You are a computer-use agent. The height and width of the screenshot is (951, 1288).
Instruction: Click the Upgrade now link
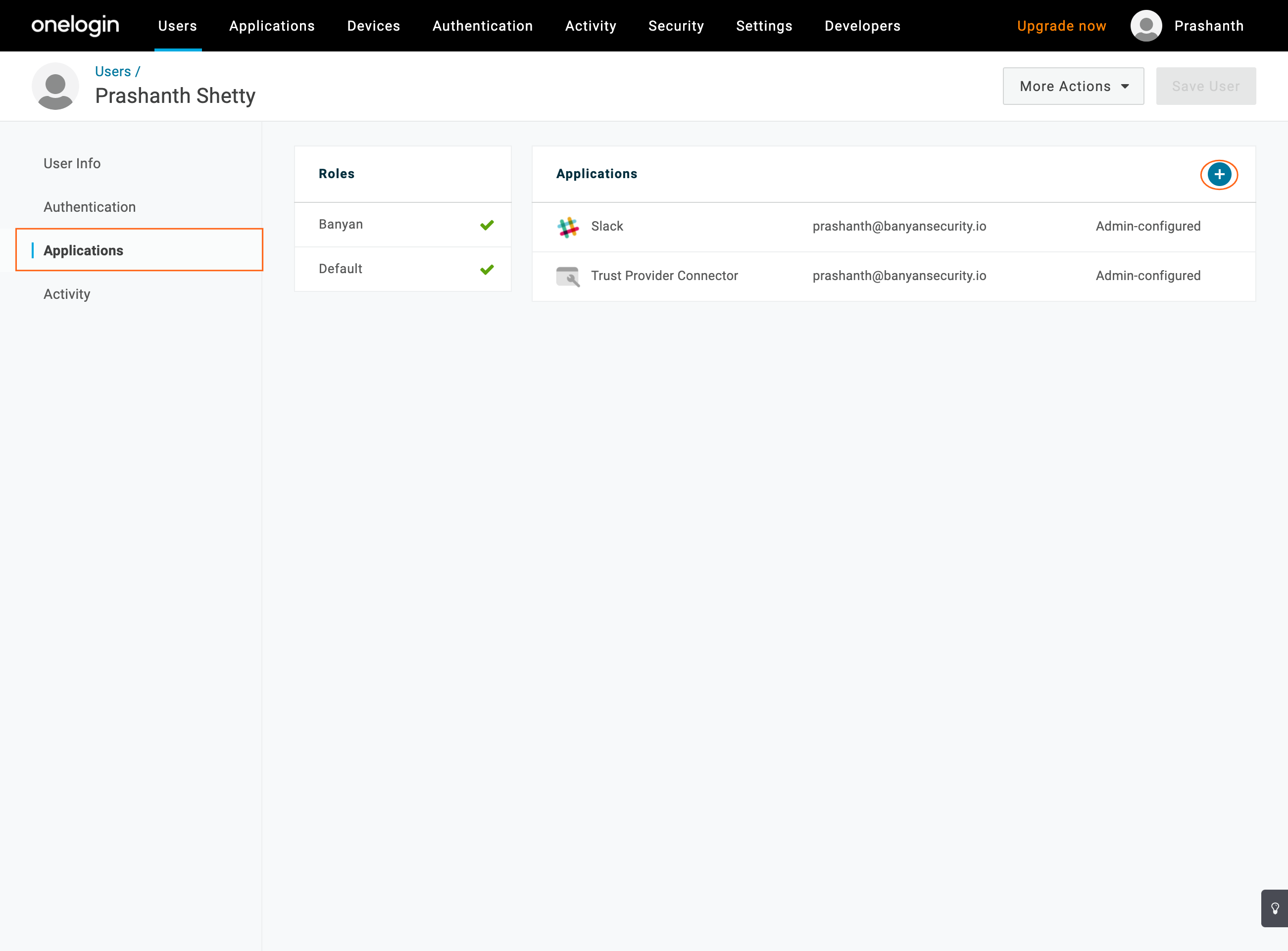point(1061,26)
